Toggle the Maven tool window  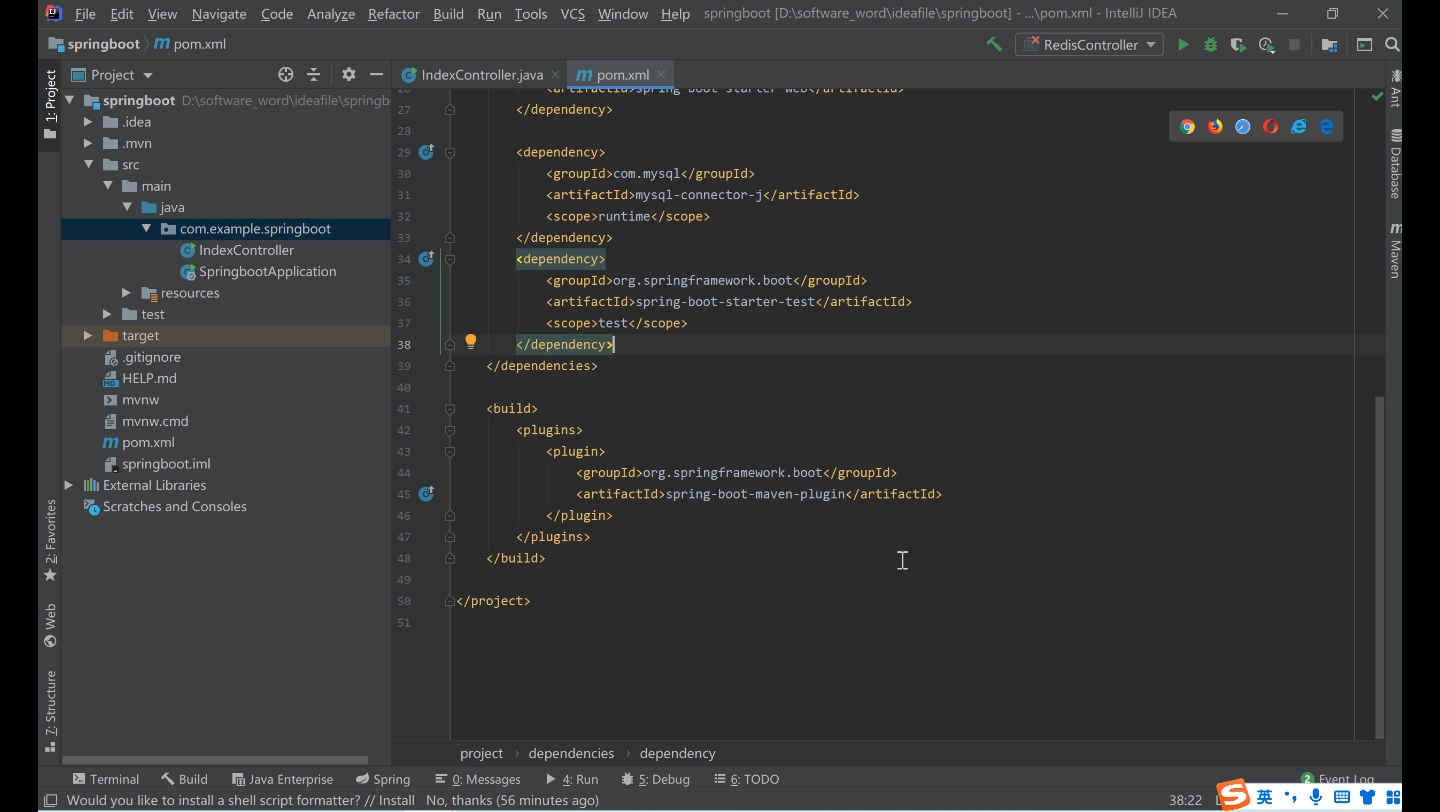coord(1395,251)
